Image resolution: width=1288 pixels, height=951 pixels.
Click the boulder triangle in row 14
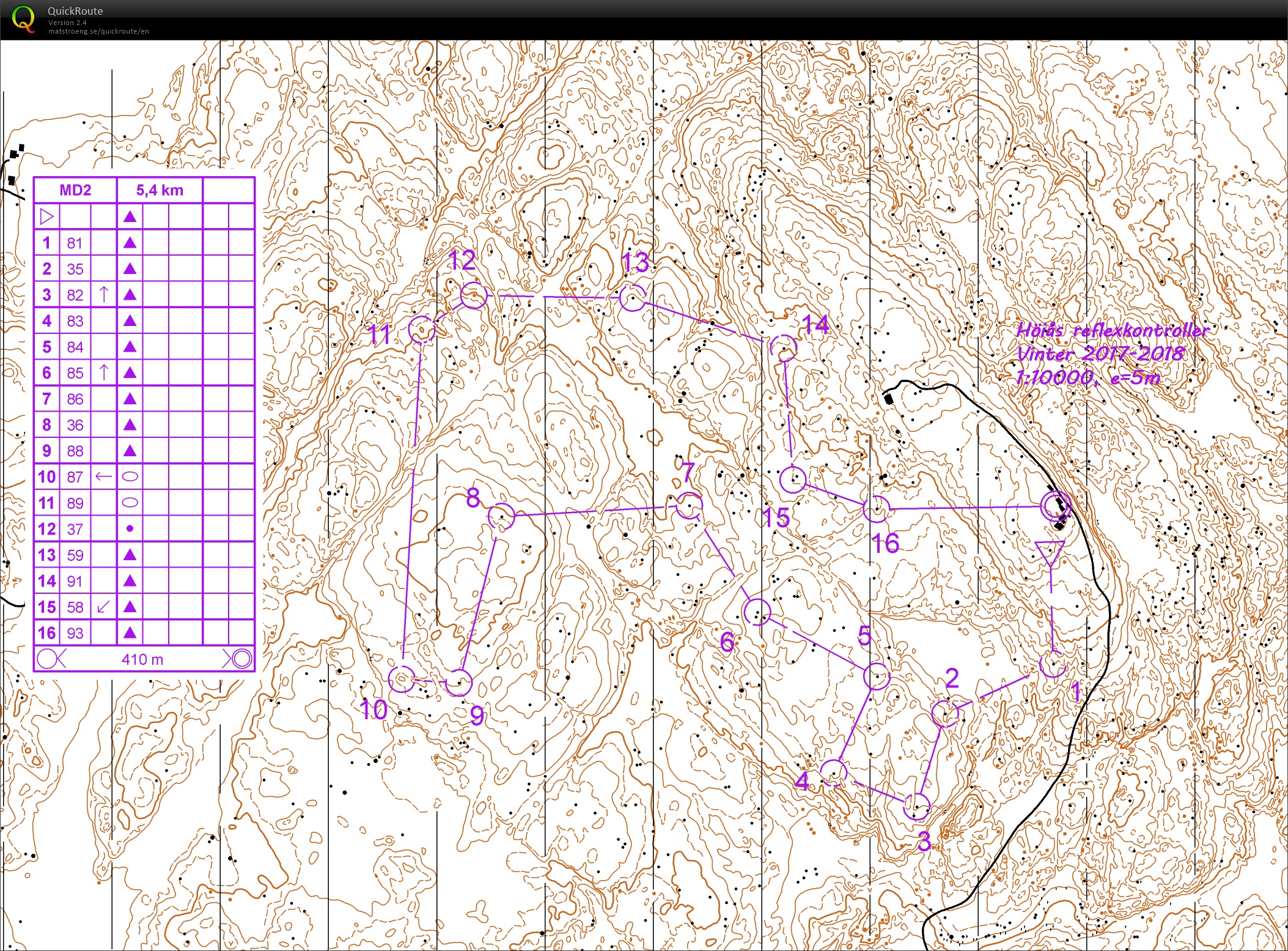(x=130, y=581)
